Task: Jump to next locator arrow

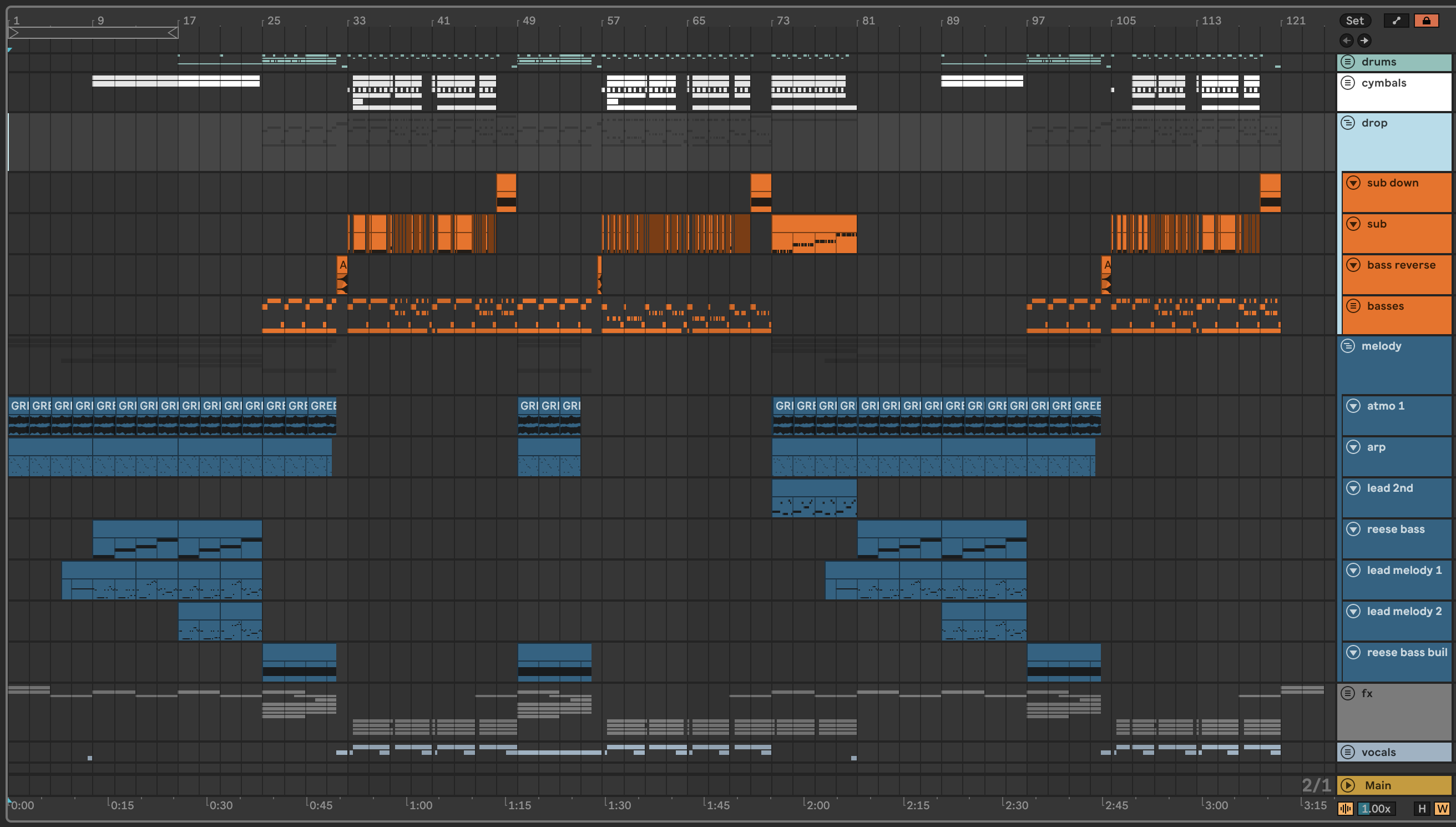Action: (1364, 41)
